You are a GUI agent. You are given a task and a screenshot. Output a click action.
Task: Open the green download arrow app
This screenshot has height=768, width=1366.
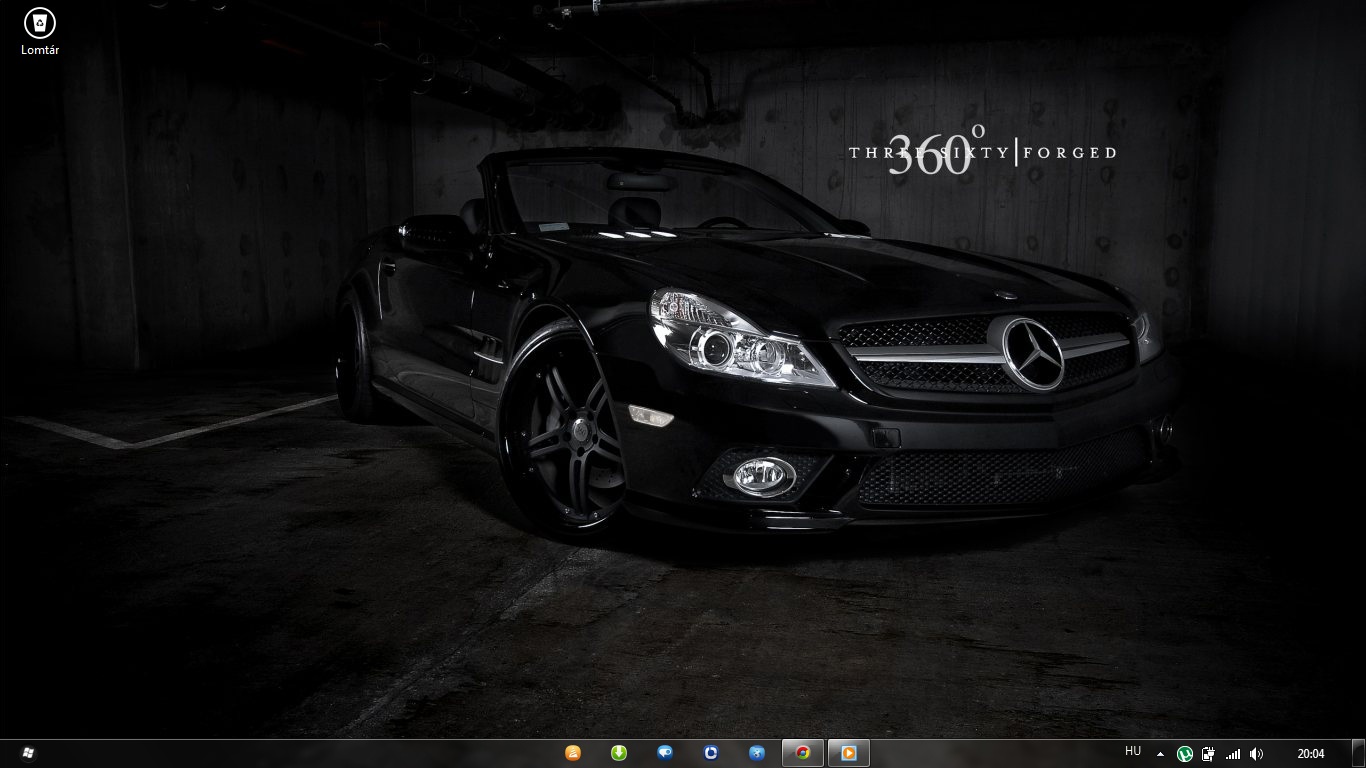pos(619,753)
